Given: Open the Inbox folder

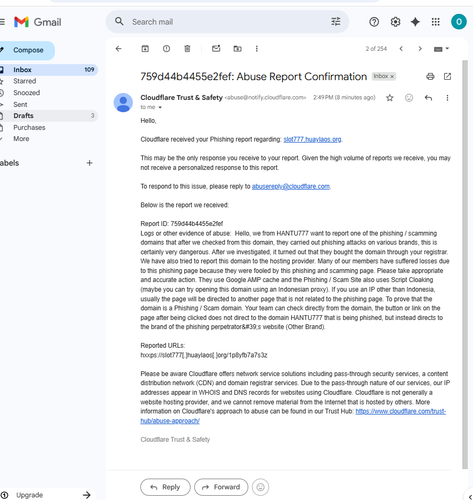Looking at the screenshot, I should point(48,70).
